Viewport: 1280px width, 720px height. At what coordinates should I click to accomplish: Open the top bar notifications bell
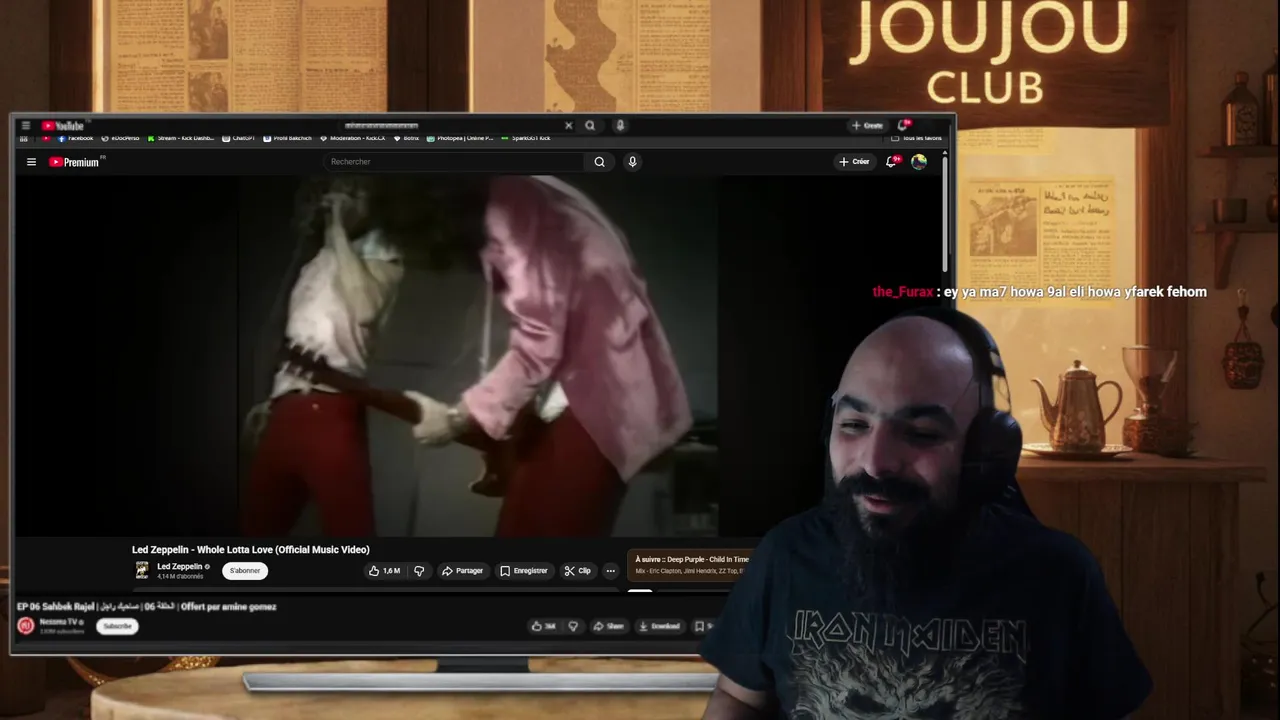click(903, 125)
